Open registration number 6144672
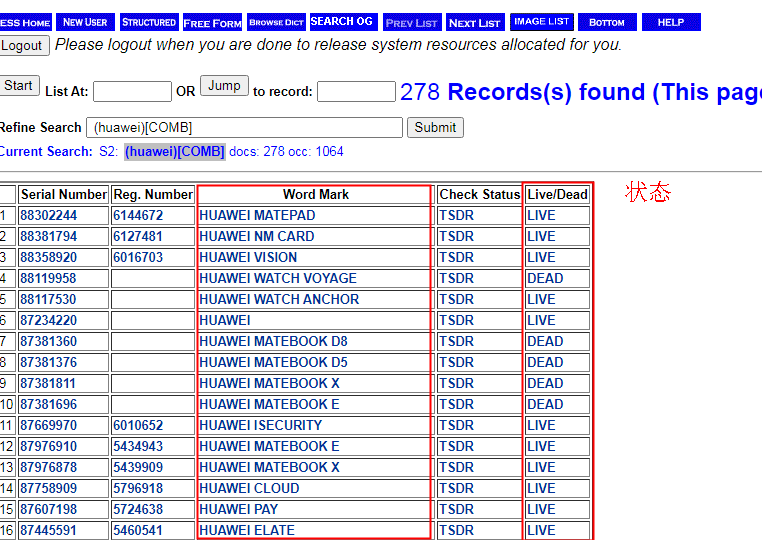Viewport: 762px width, 540px height. tap(138, 215)
